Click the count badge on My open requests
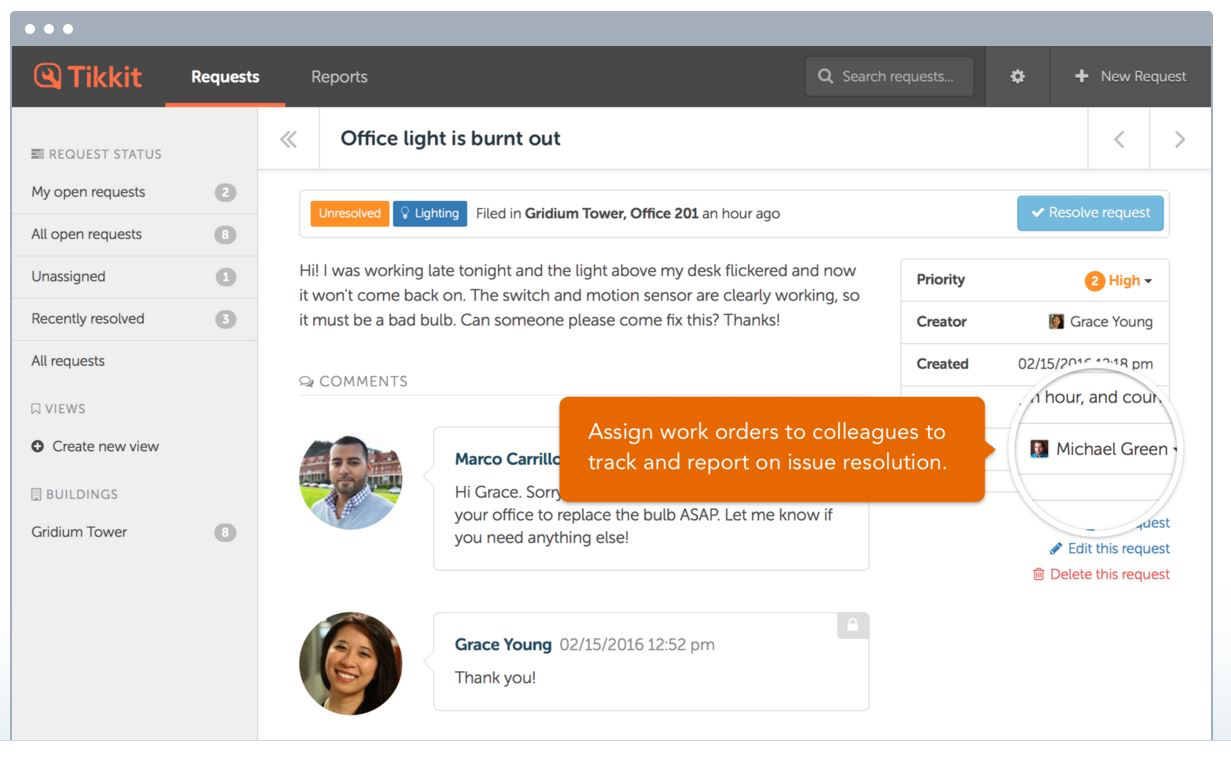Image resolution: width=1231 pixels, height=763 pixels. pyautogui.click(x=226, y=192)
